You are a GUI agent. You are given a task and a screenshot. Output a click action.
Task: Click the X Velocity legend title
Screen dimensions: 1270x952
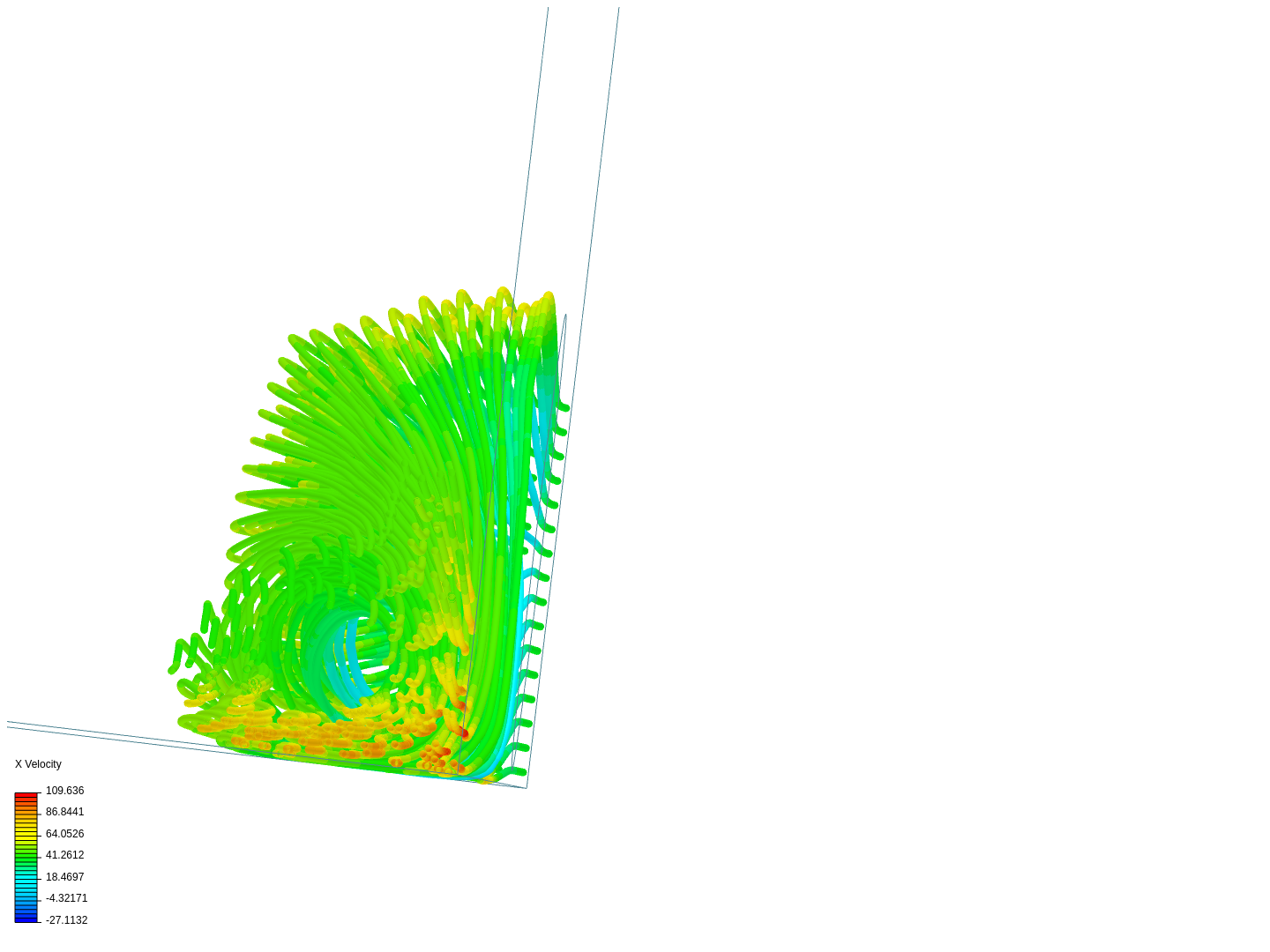[38, 764]
